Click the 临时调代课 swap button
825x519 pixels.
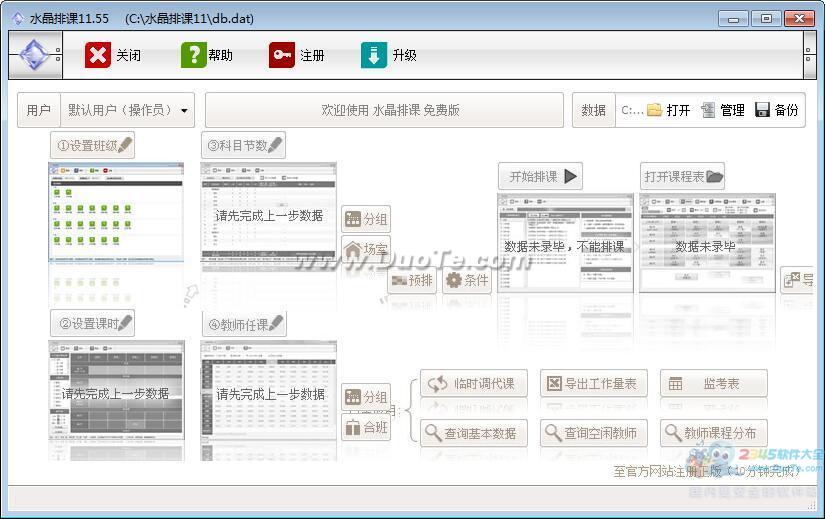(474, 383)
